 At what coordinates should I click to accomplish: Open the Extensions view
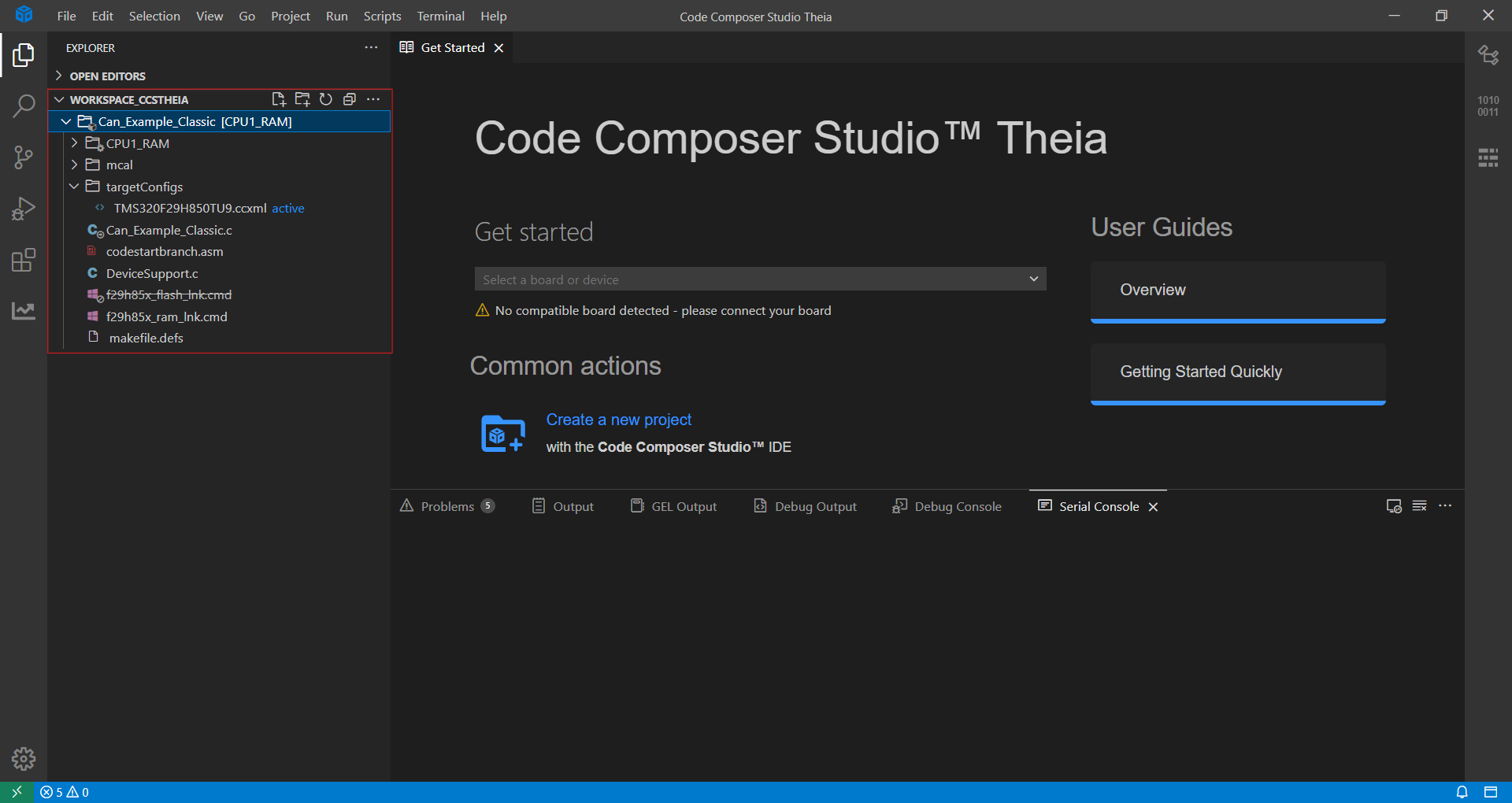pyautogui.click(x=24, y=260)
